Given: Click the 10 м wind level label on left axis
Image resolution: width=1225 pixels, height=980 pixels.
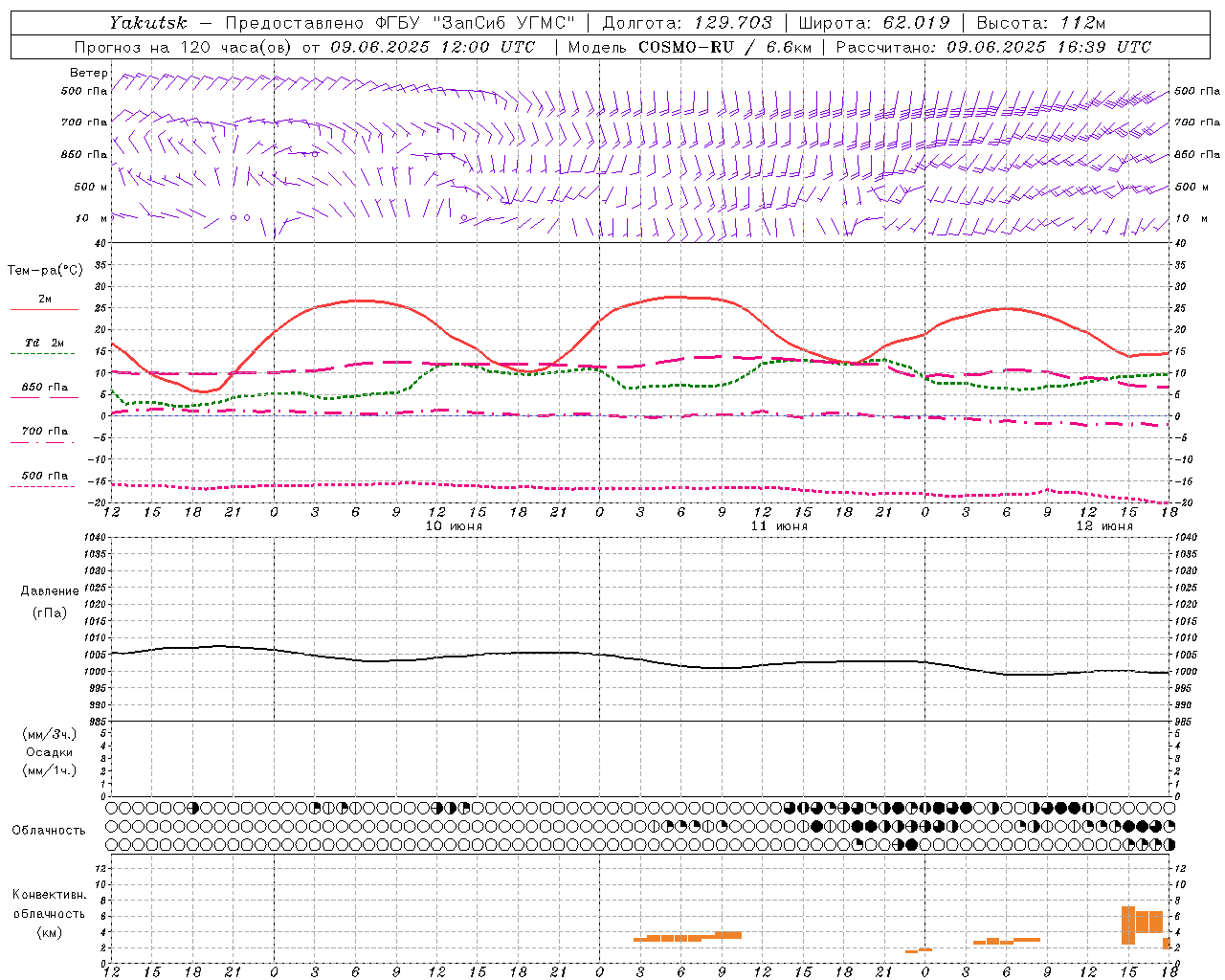Looking at the screenshot, I should tap(92, 218).
